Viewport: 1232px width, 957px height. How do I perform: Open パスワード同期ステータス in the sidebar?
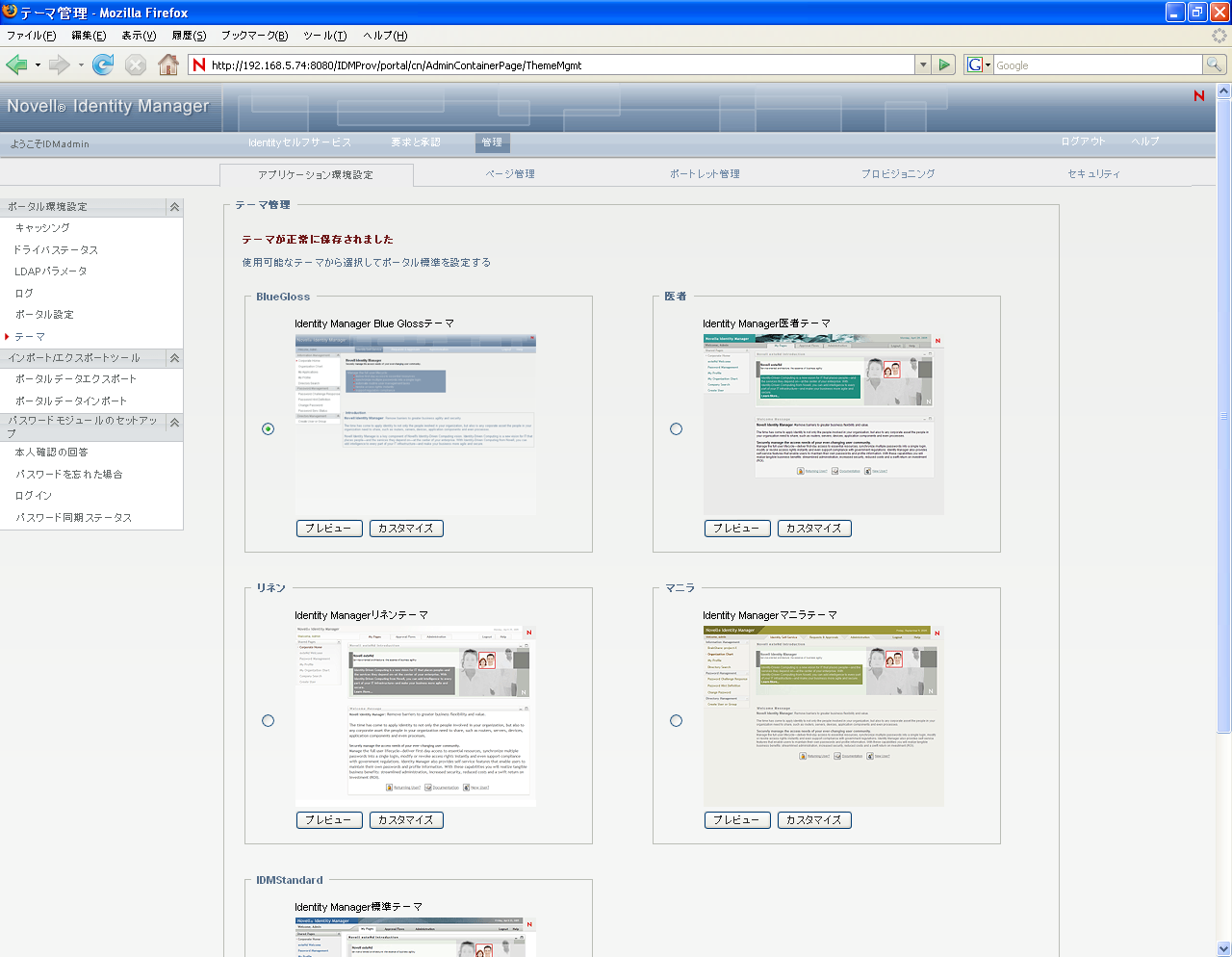pos(74,518)
